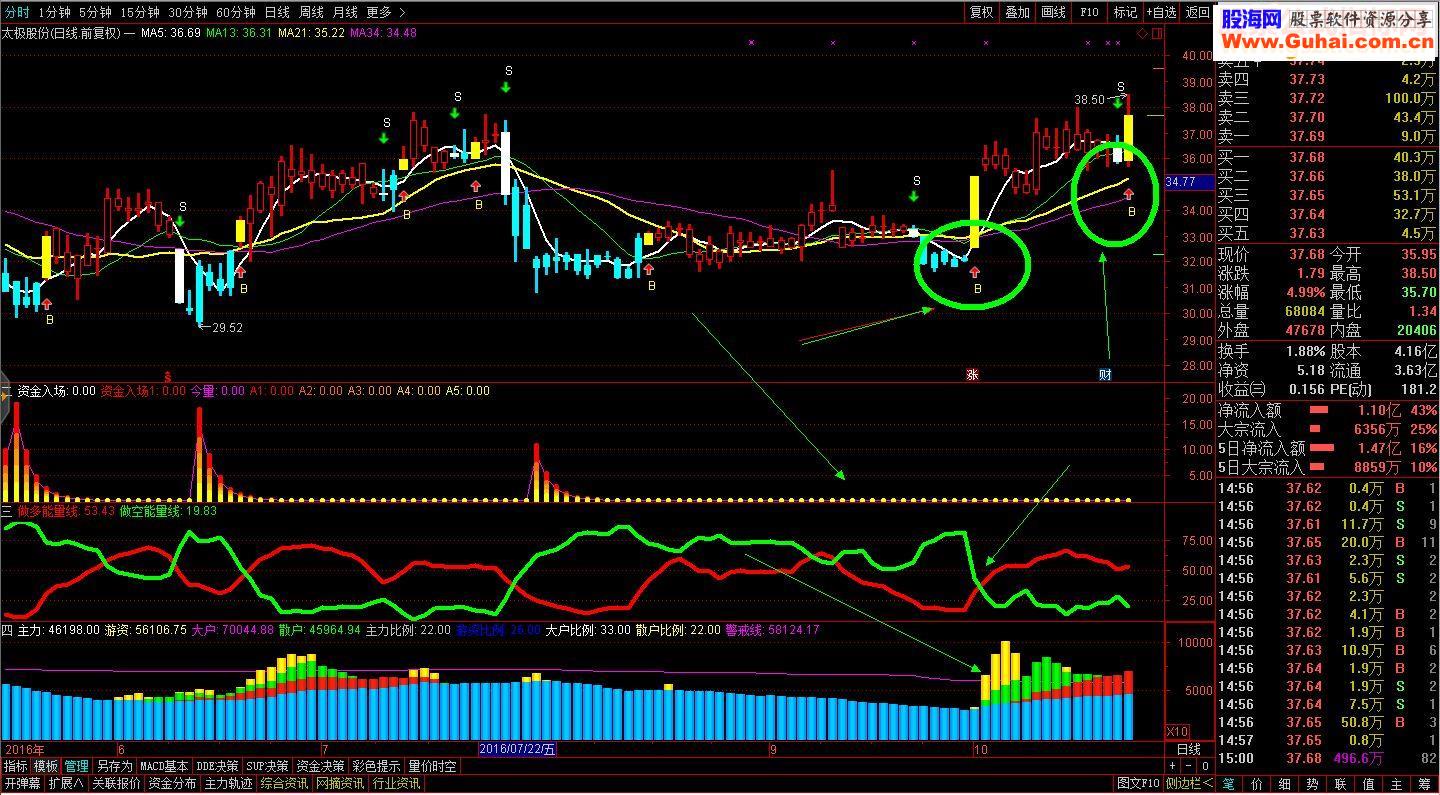
Task: Click the 涨 marker on the chart
Action: coord(973,375)
